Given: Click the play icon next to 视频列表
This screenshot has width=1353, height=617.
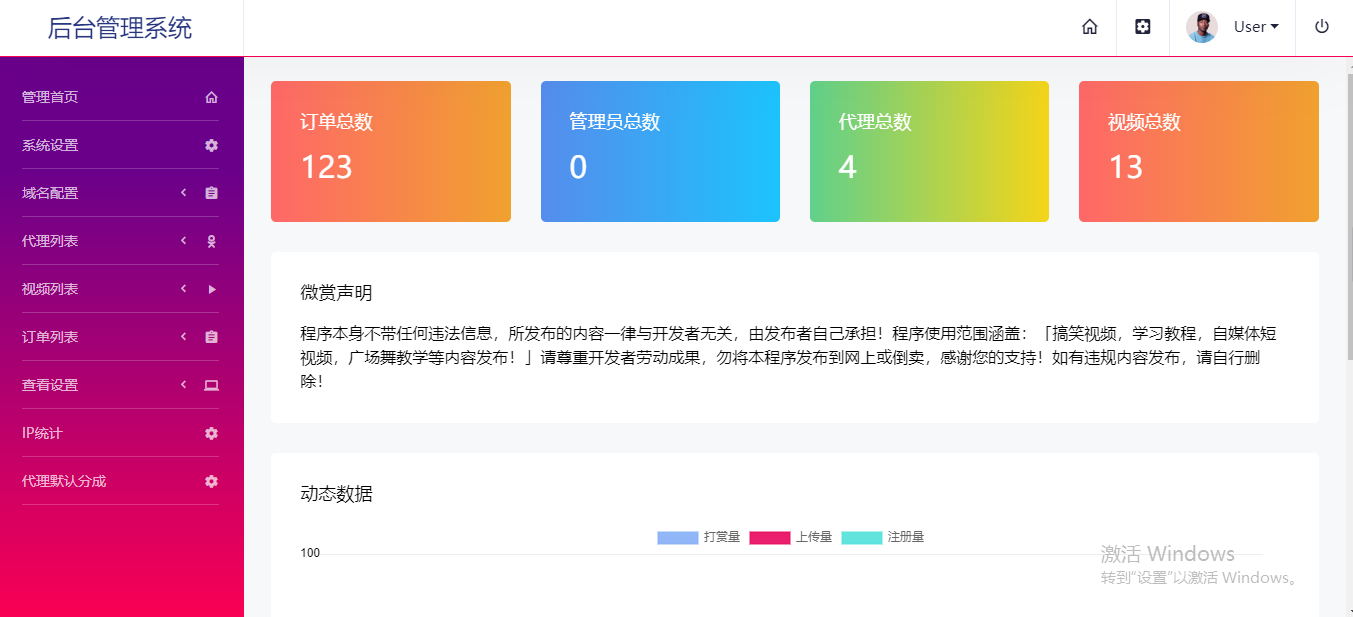Looking at the screenshot, I should pos(210,289).
